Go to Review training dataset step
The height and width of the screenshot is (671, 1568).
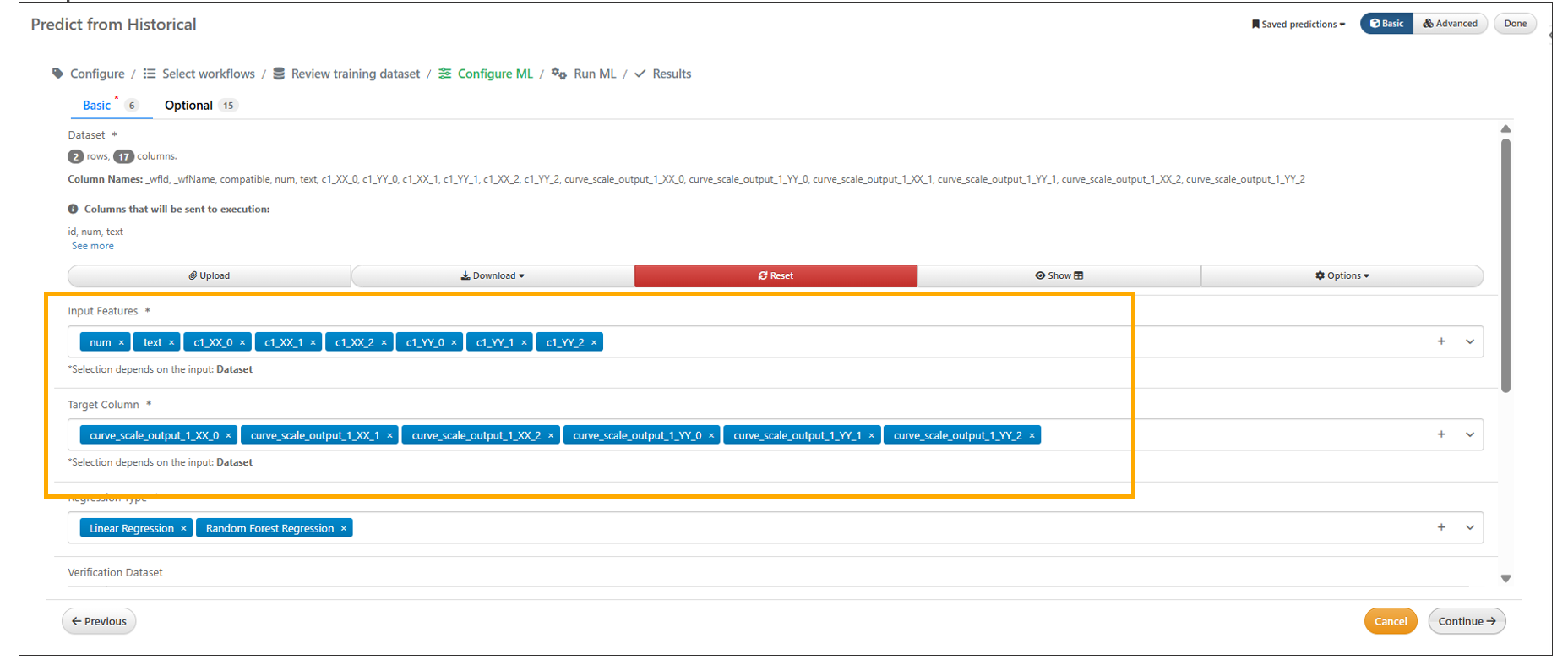[x=355, y=74]
